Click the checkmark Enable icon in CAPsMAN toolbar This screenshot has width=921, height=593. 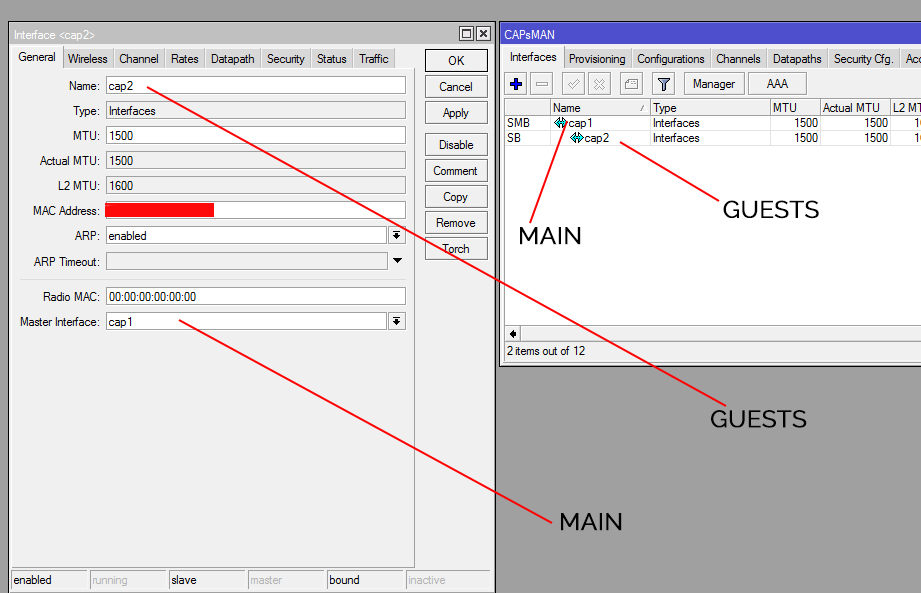(573, 84)
